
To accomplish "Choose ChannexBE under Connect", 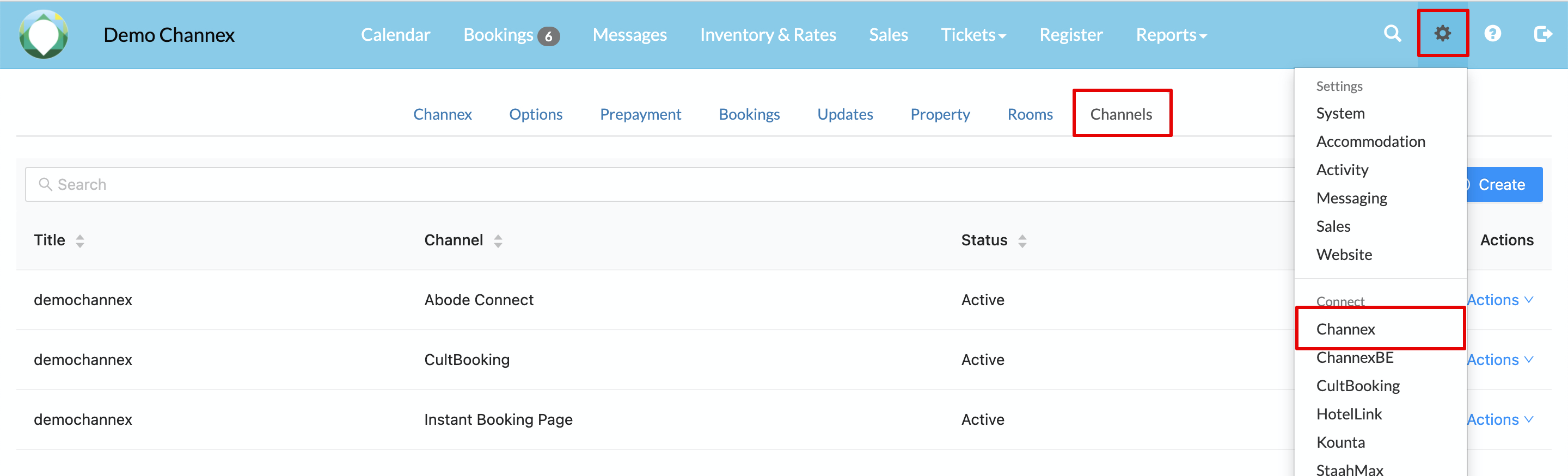I will pyautogui.click(x=1355, y=357).
